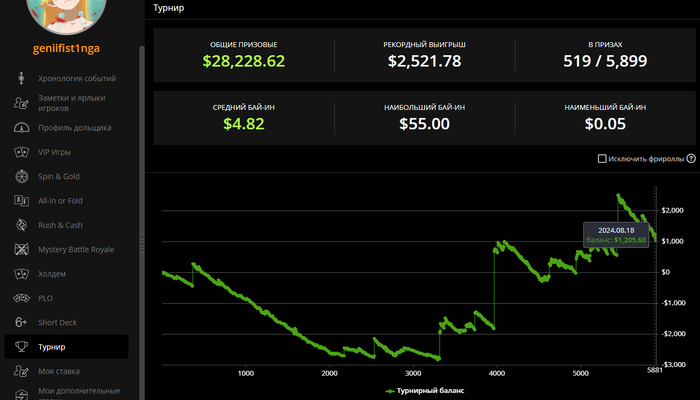Viewport: 700px width, 400px height.
Task: Click the 2024.08.18 chart tooltip
Action: click(616, 235)
